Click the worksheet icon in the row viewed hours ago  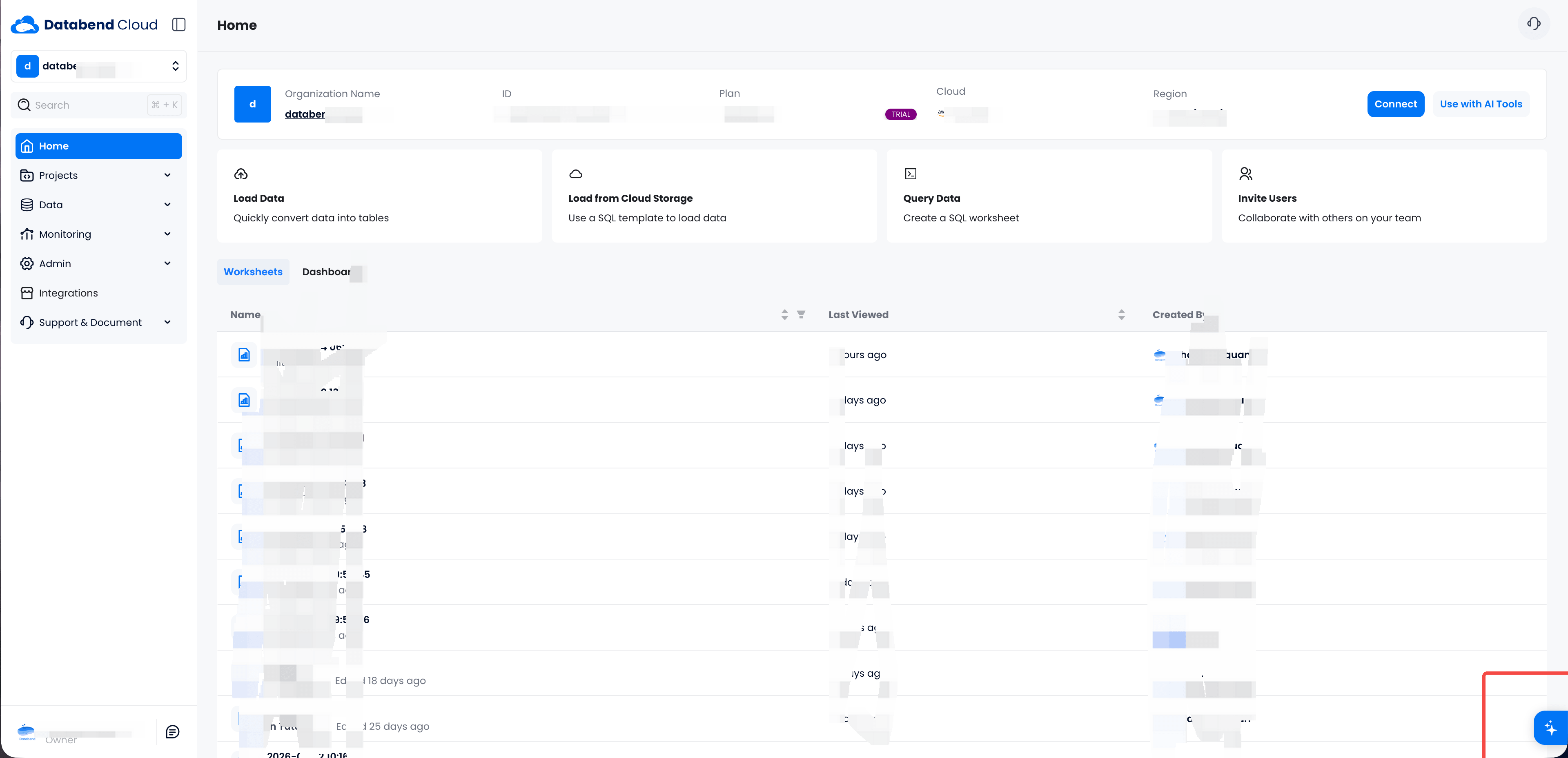coord(244,355)
